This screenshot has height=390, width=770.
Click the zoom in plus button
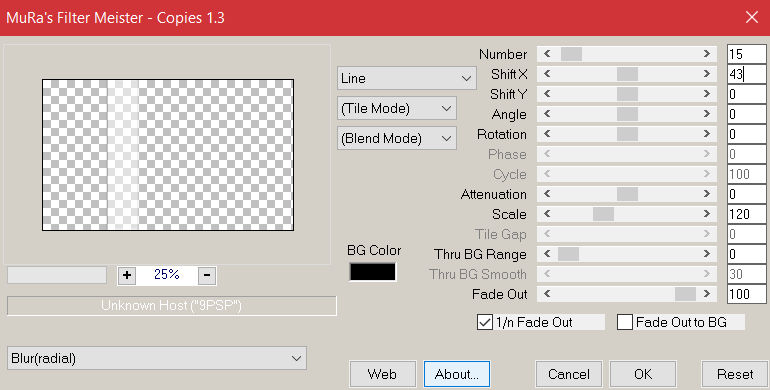tap(127, 275)
